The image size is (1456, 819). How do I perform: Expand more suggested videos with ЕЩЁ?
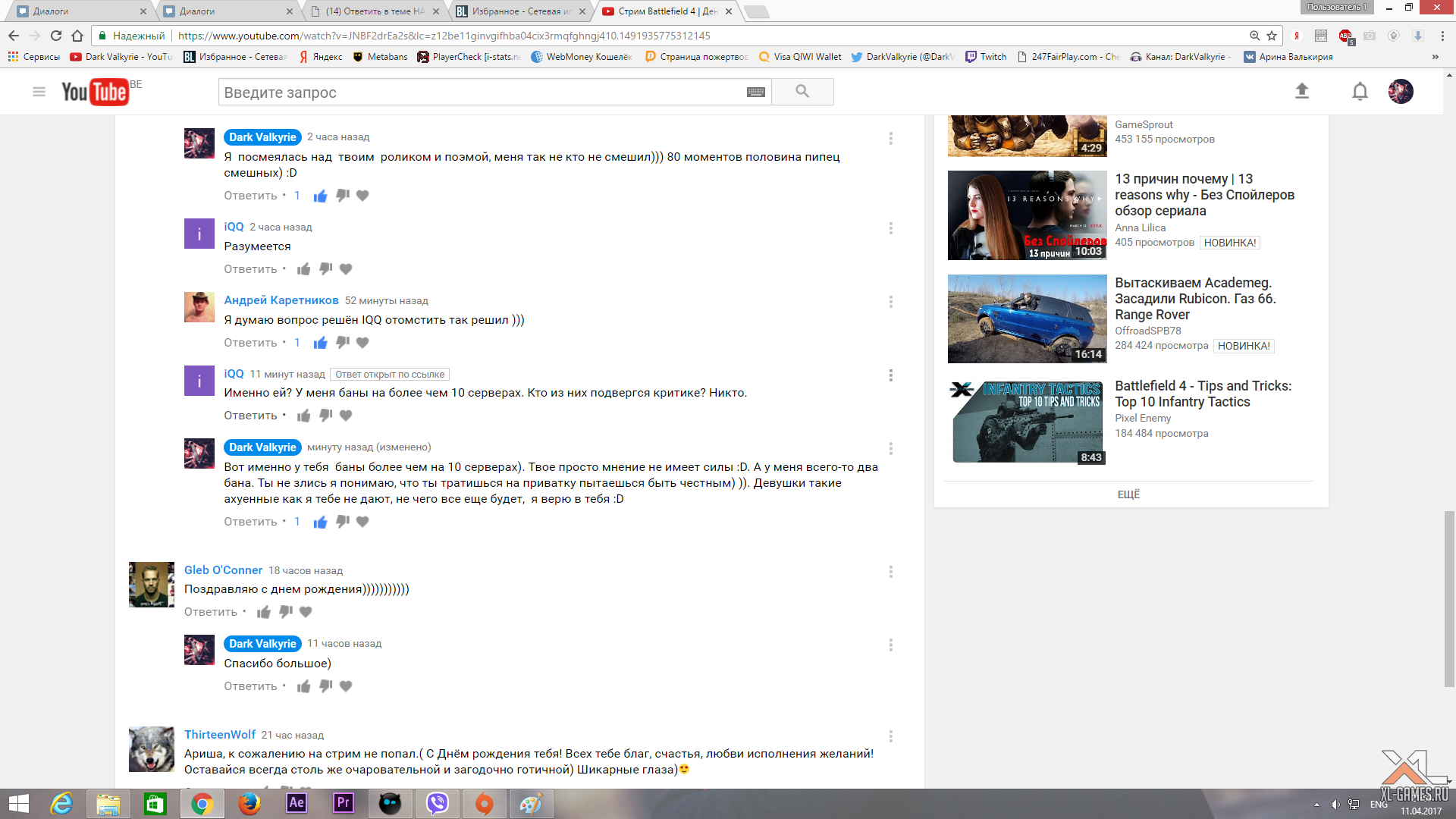pyautogui.click(x=1128, y=494)
